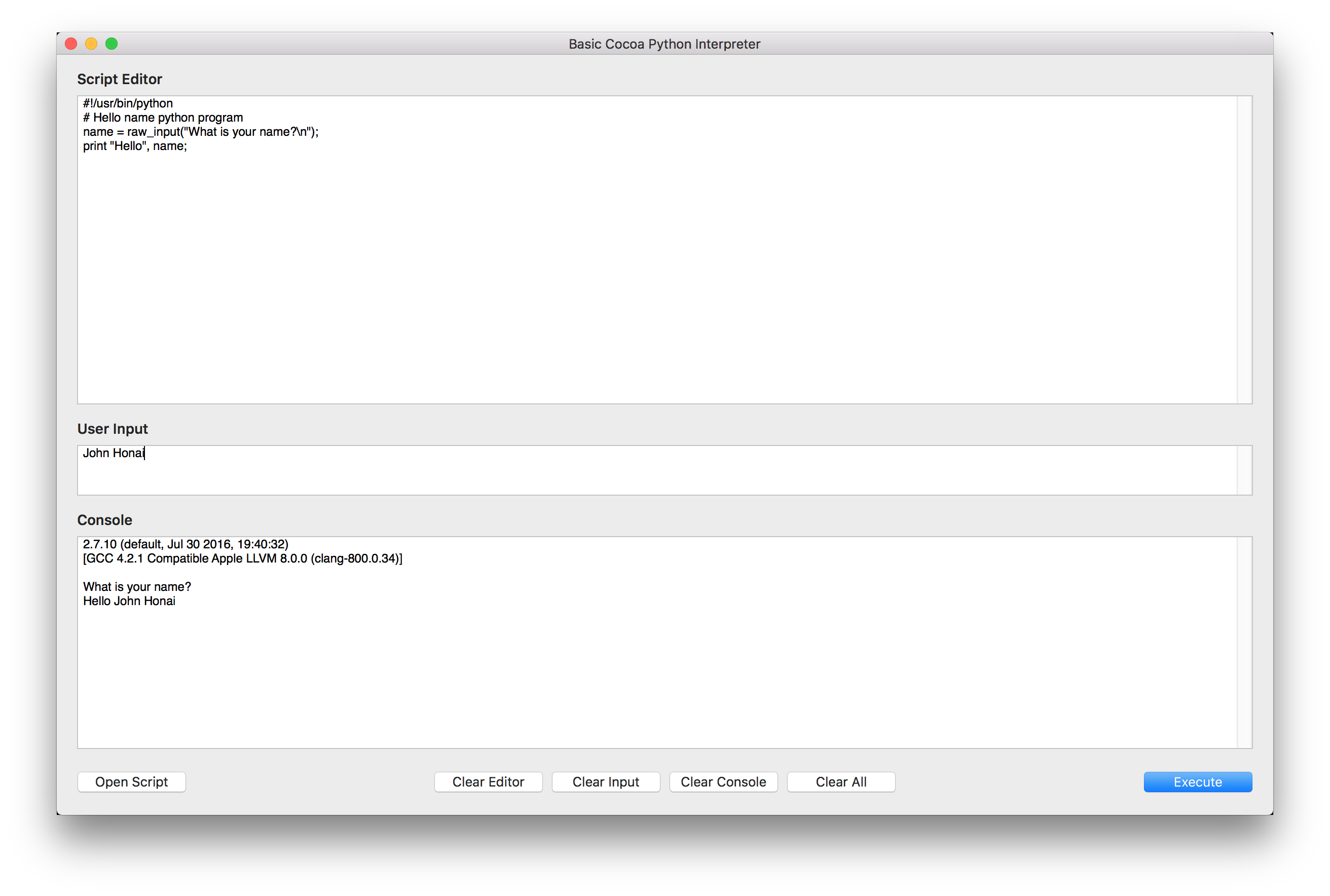Click the Execute button
Image resolution: width=1330 pixels, height=896 pixels.
(1197, 781)
